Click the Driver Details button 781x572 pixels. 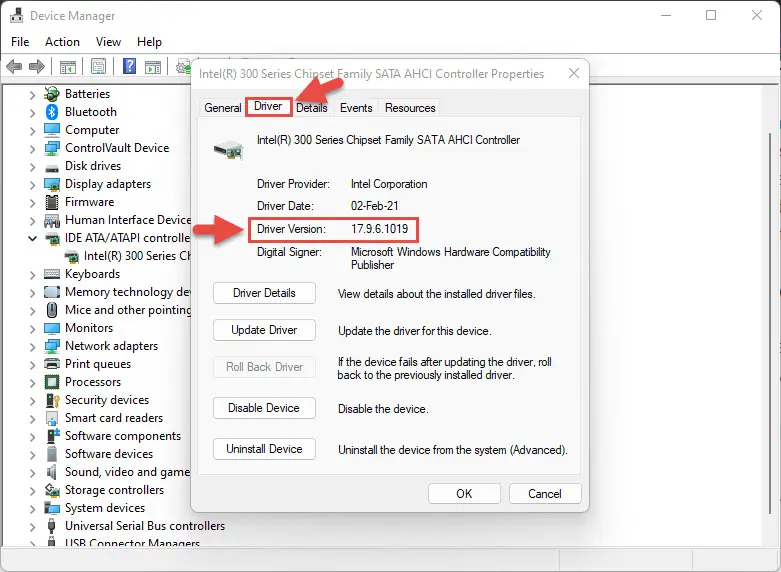[x=264, y=293]
